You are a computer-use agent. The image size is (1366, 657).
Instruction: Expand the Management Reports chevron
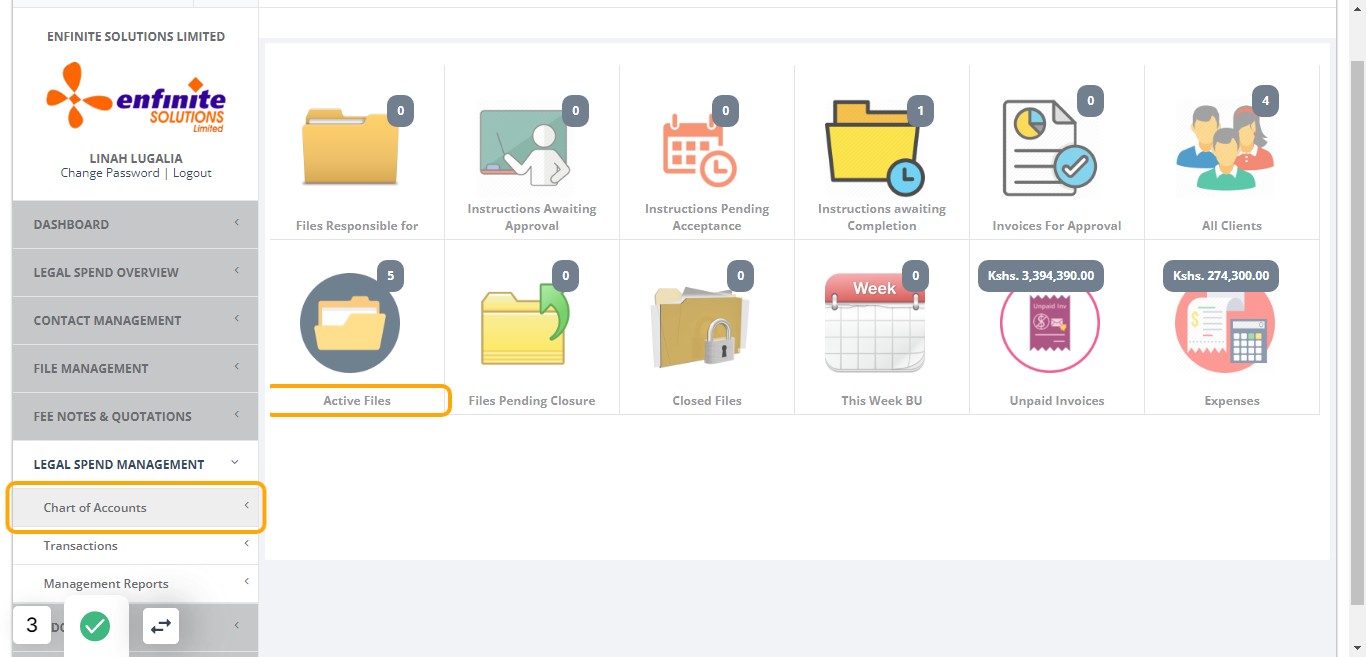246,582
